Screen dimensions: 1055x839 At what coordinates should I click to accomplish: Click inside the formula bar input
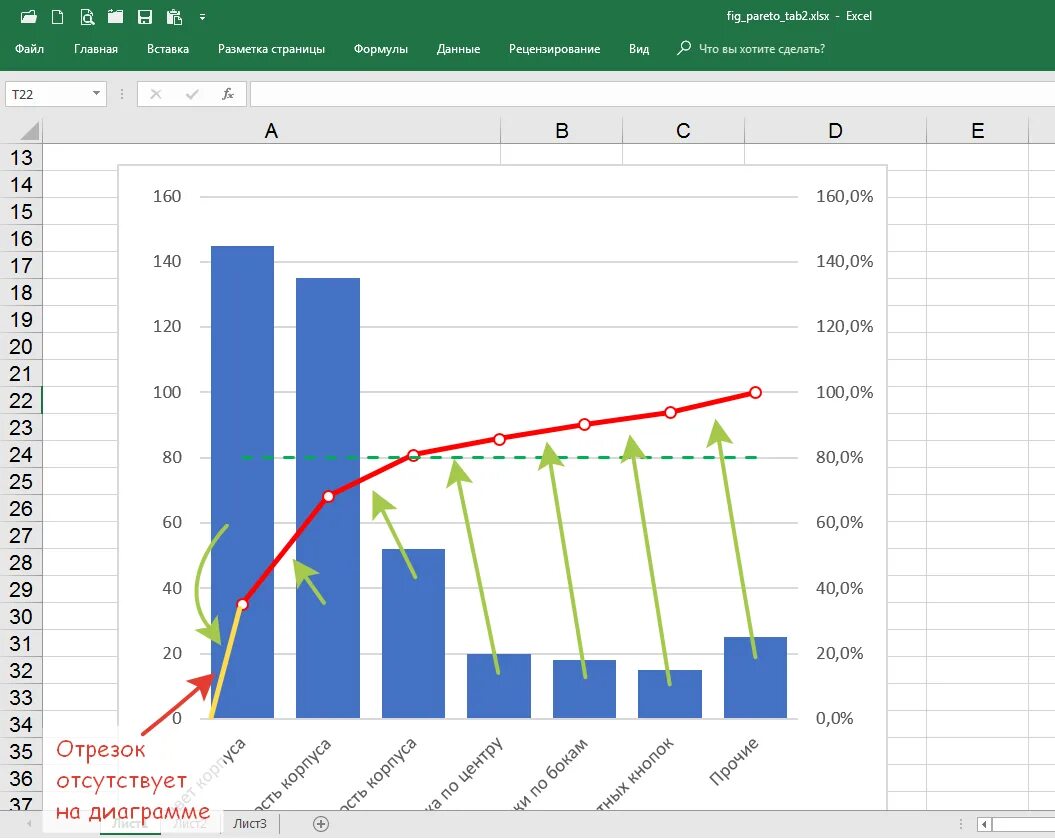[x=652, y=94]
